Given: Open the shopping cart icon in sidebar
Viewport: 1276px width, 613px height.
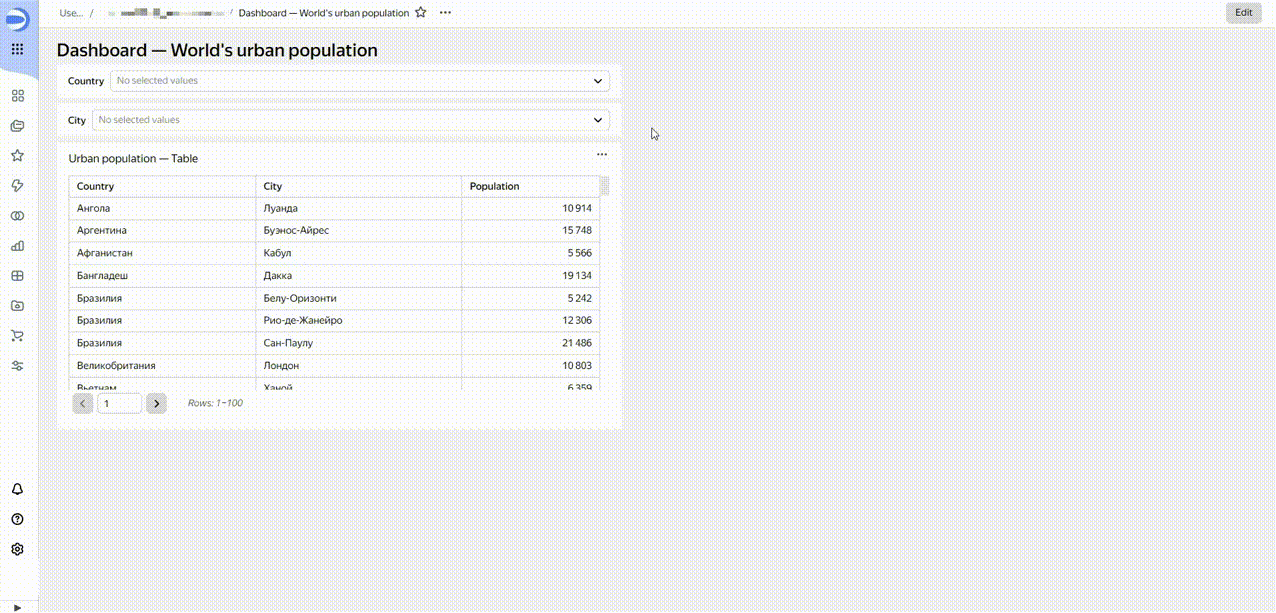Looking at the screenshot, I should click(x=17, y=336).
